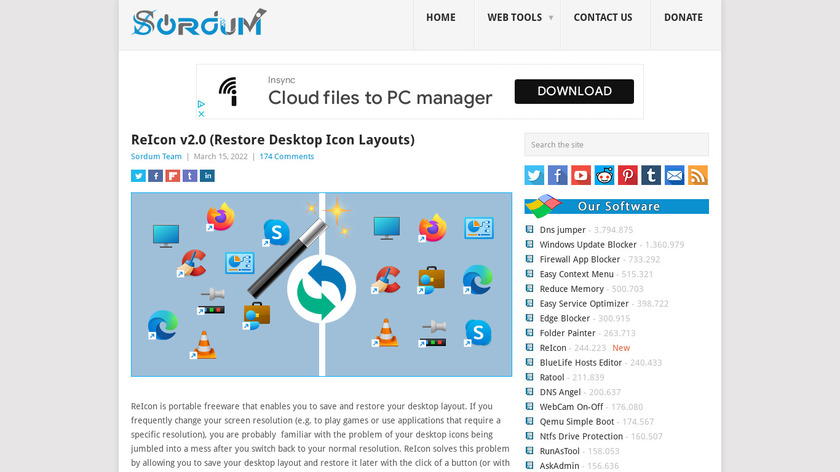Open the Folder Painter link

pyautogui.click(x=567, y=333)
